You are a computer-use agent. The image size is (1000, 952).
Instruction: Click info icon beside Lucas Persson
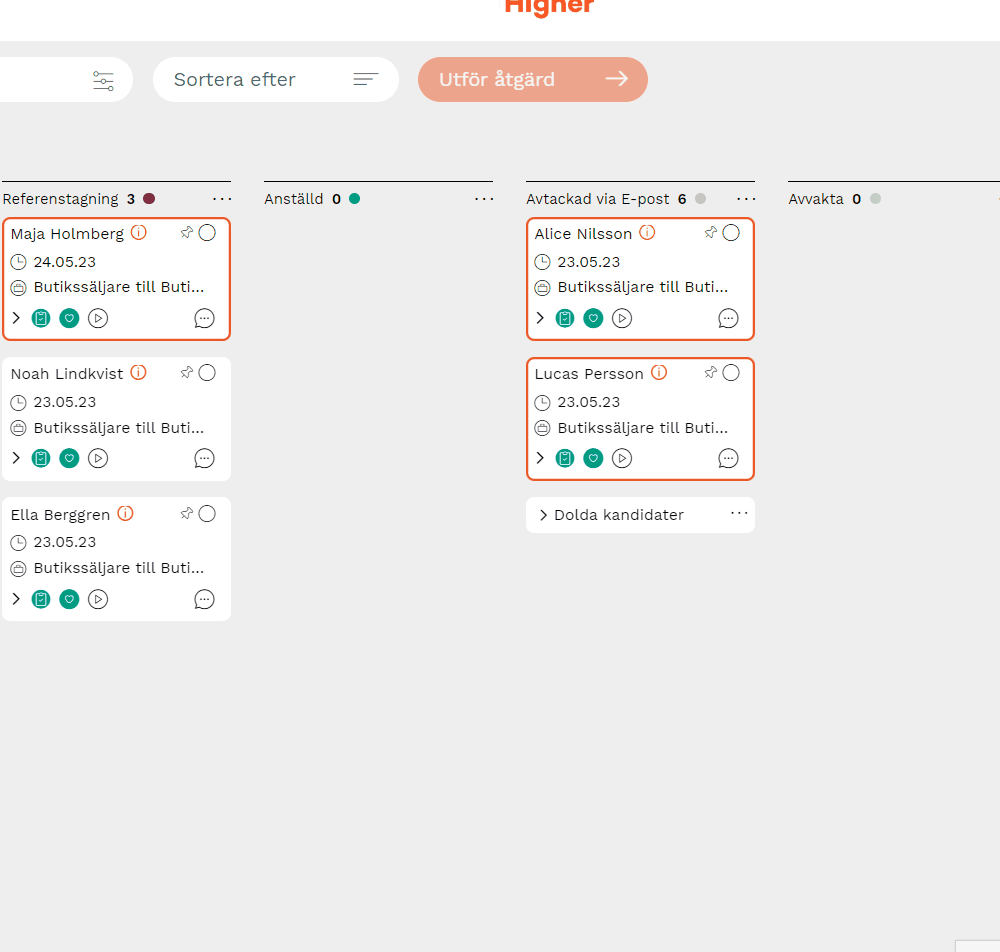(x=659, y=373)
